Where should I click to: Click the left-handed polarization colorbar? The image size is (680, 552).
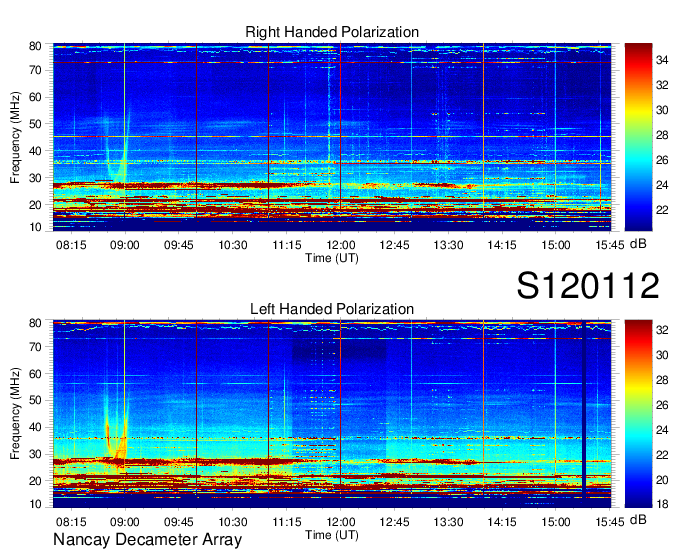tap(638, 414)
